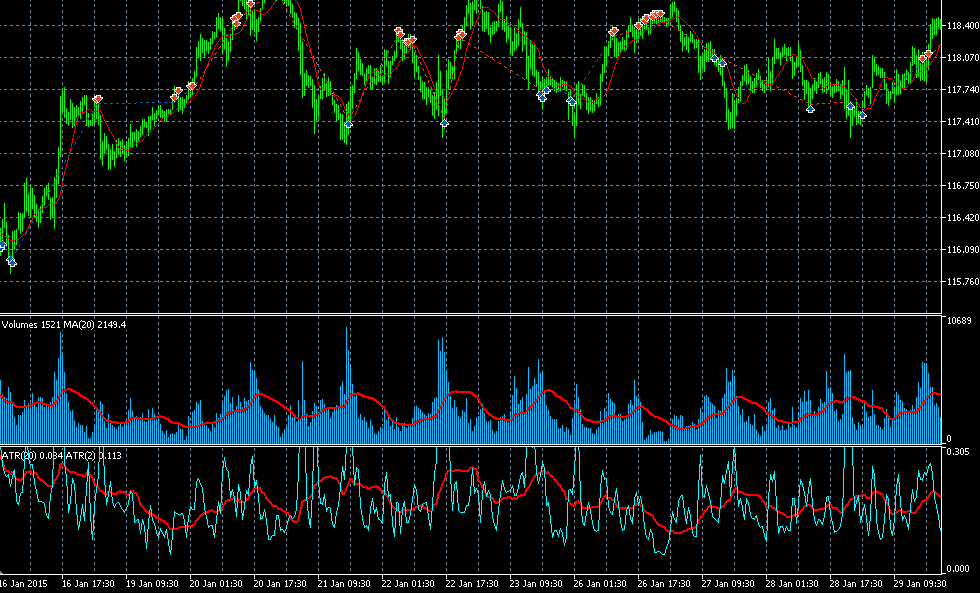This screenshot has width=980, height=593.
Task: Select the lone red sell arrow near 16 Jan 17:30
Action: [98, 99]
